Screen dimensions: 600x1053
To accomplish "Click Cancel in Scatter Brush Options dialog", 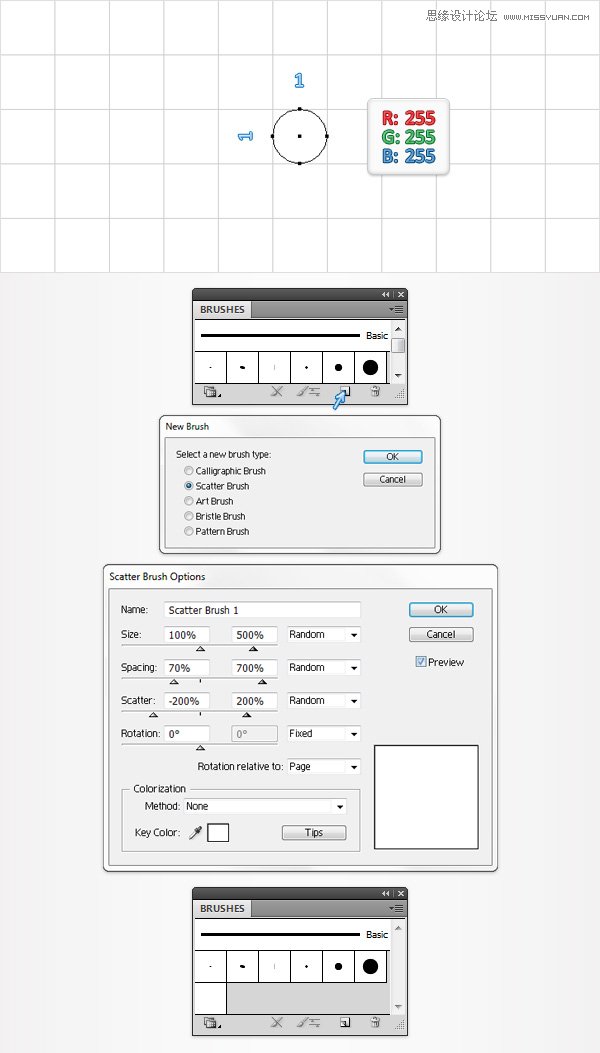I will [x=441, y=634].
